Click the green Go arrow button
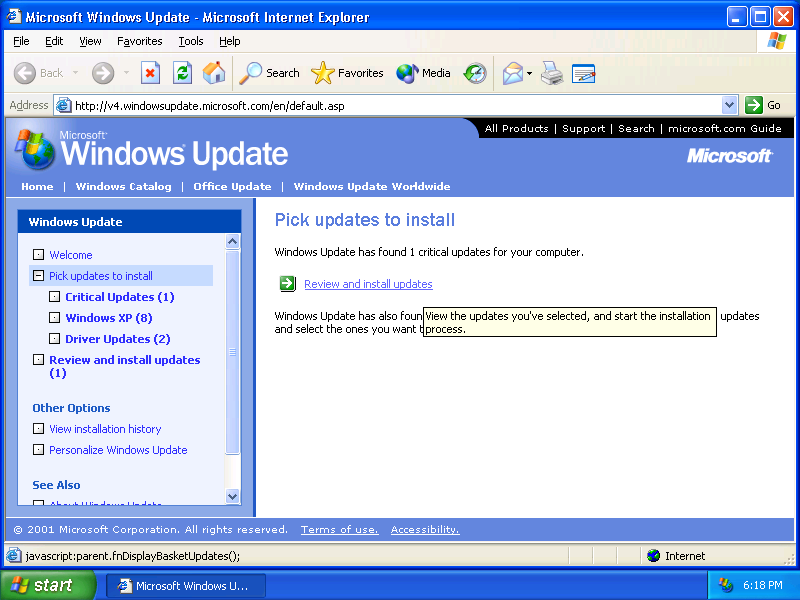The width and height of the screenshot is (800, 600). (x=754, y=105)
